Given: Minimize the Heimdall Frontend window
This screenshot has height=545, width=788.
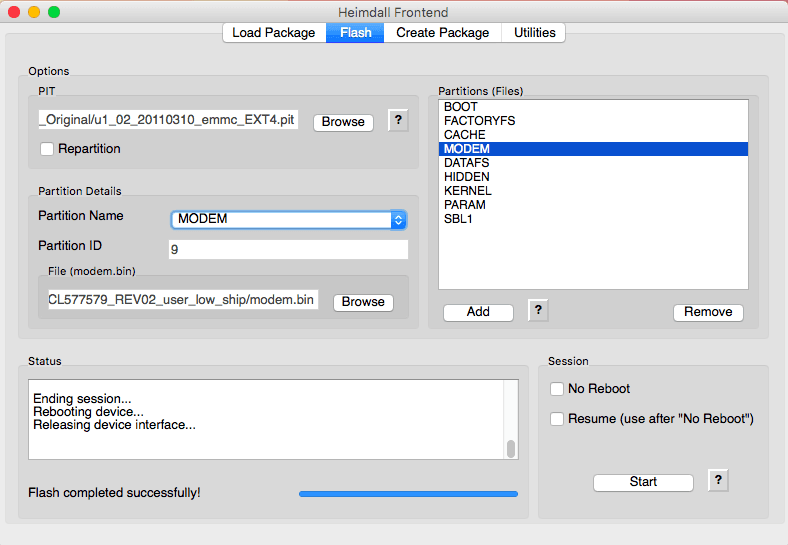Looking at the screenshot, I should (x=34, y=12).
